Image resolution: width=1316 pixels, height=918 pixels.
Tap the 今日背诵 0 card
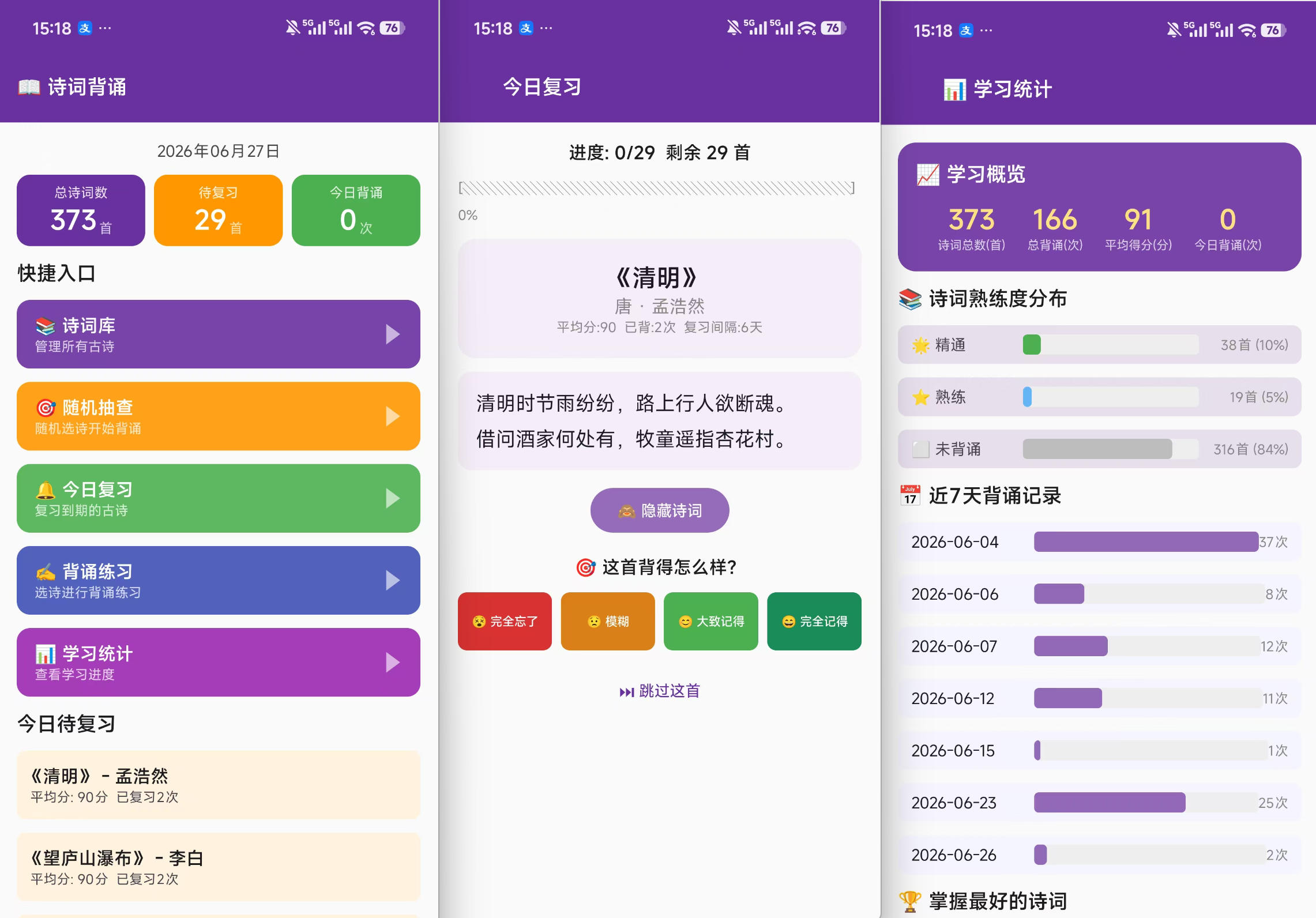pos(356,210)
